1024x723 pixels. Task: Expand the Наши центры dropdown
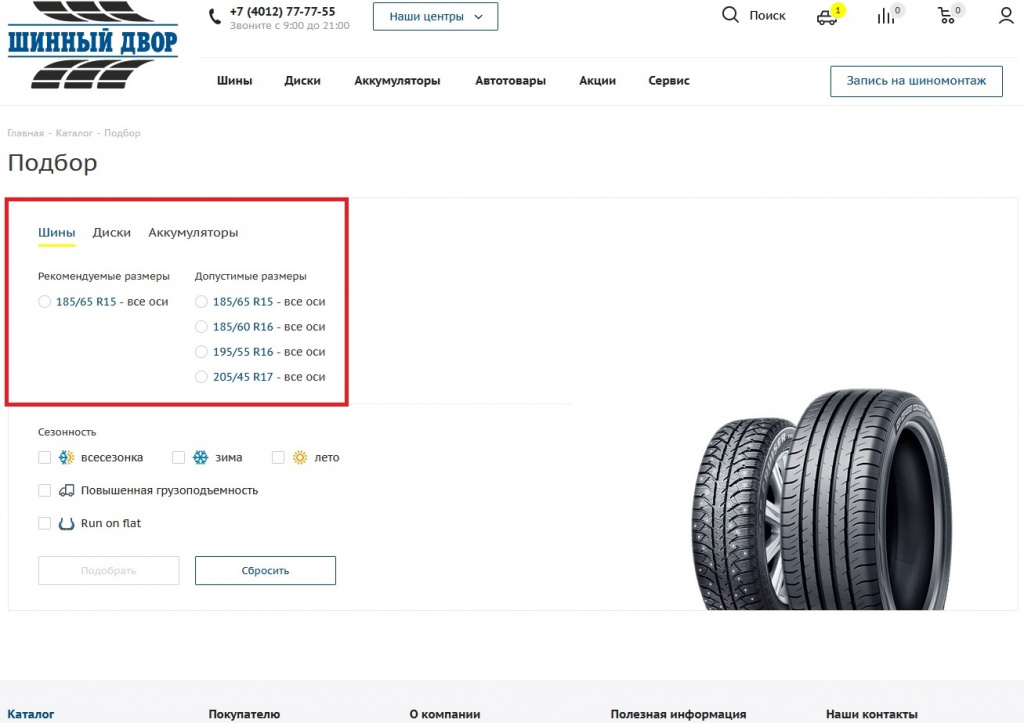click(435, 17)
